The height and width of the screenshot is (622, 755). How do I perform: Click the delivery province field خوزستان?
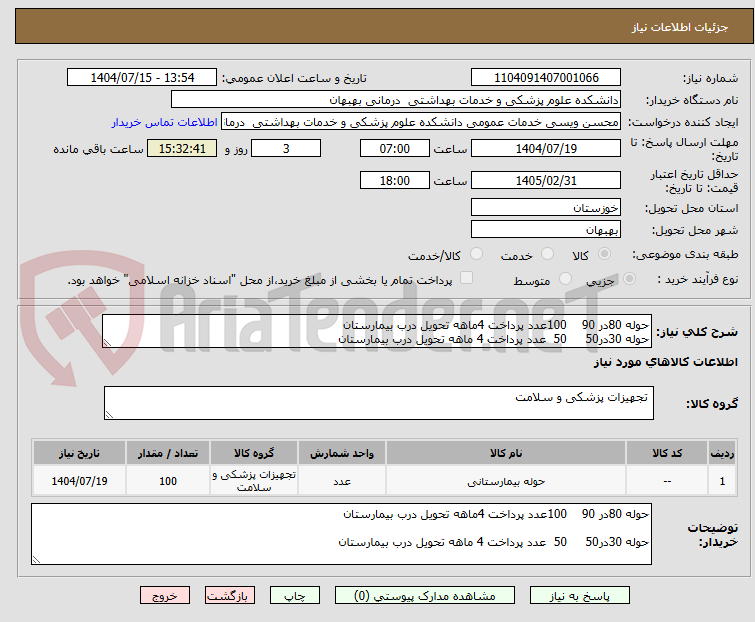(x=546, y=207)
